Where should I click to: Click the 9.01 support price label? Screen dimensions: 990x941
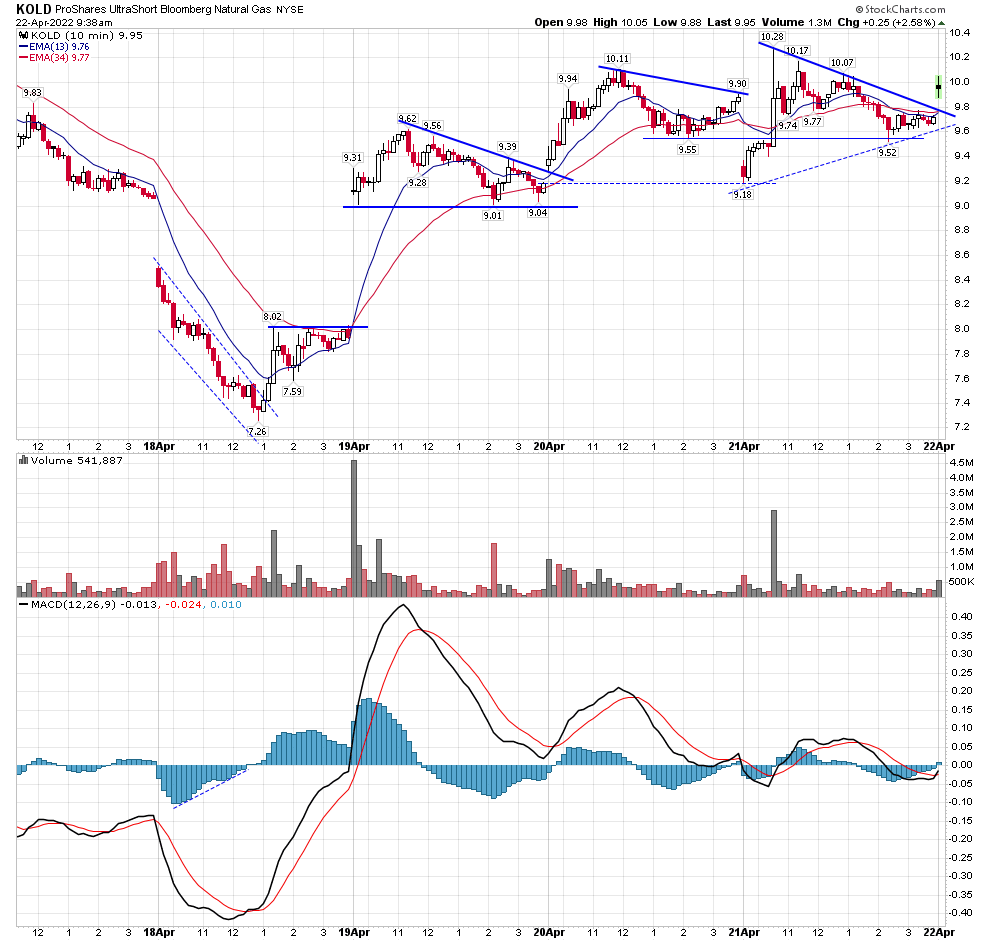492,215
